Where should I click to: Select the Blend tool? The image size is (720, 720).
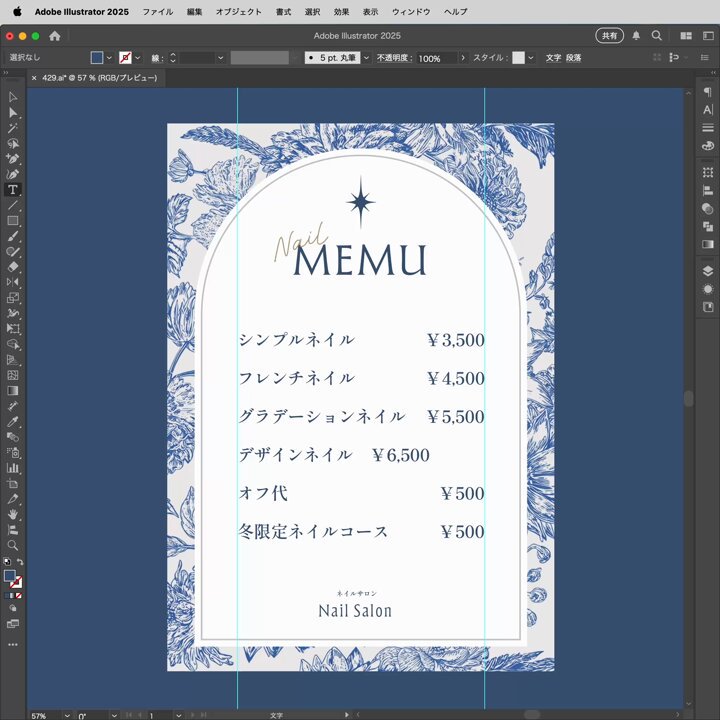pyautogui.click(x=12, y=437)
